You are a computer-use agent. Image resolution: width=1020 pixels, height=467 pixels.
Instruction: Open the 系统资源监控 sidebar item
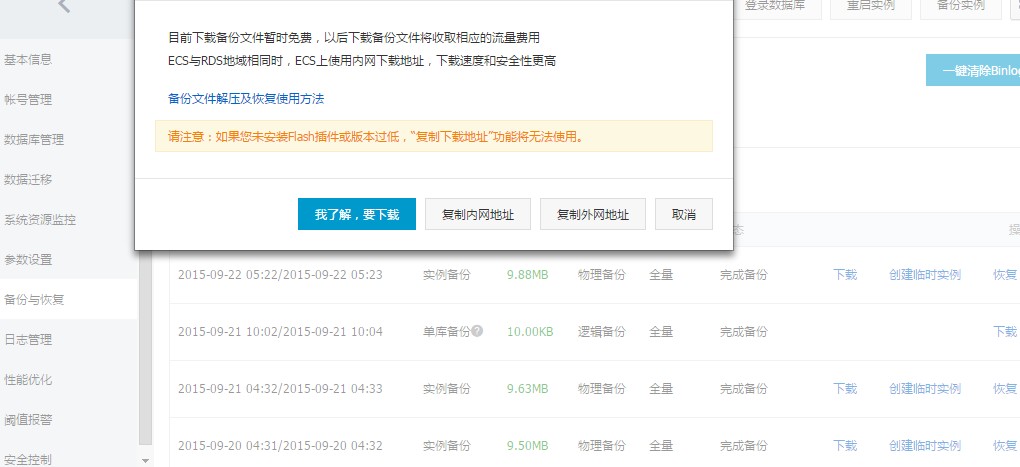coord(40,219)
